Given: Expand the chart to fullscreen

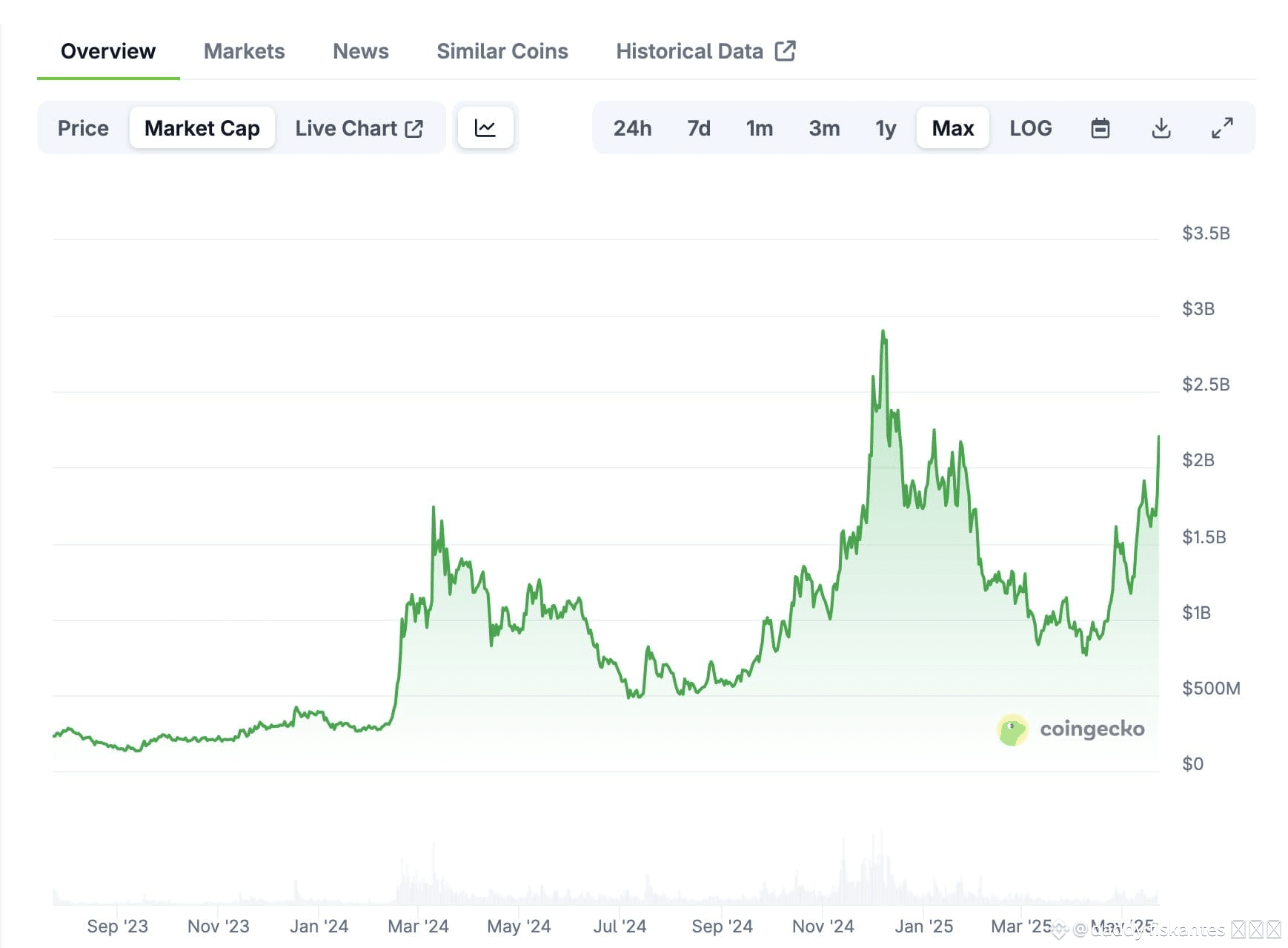Looking at the screenshot, I should point(1222,128).
